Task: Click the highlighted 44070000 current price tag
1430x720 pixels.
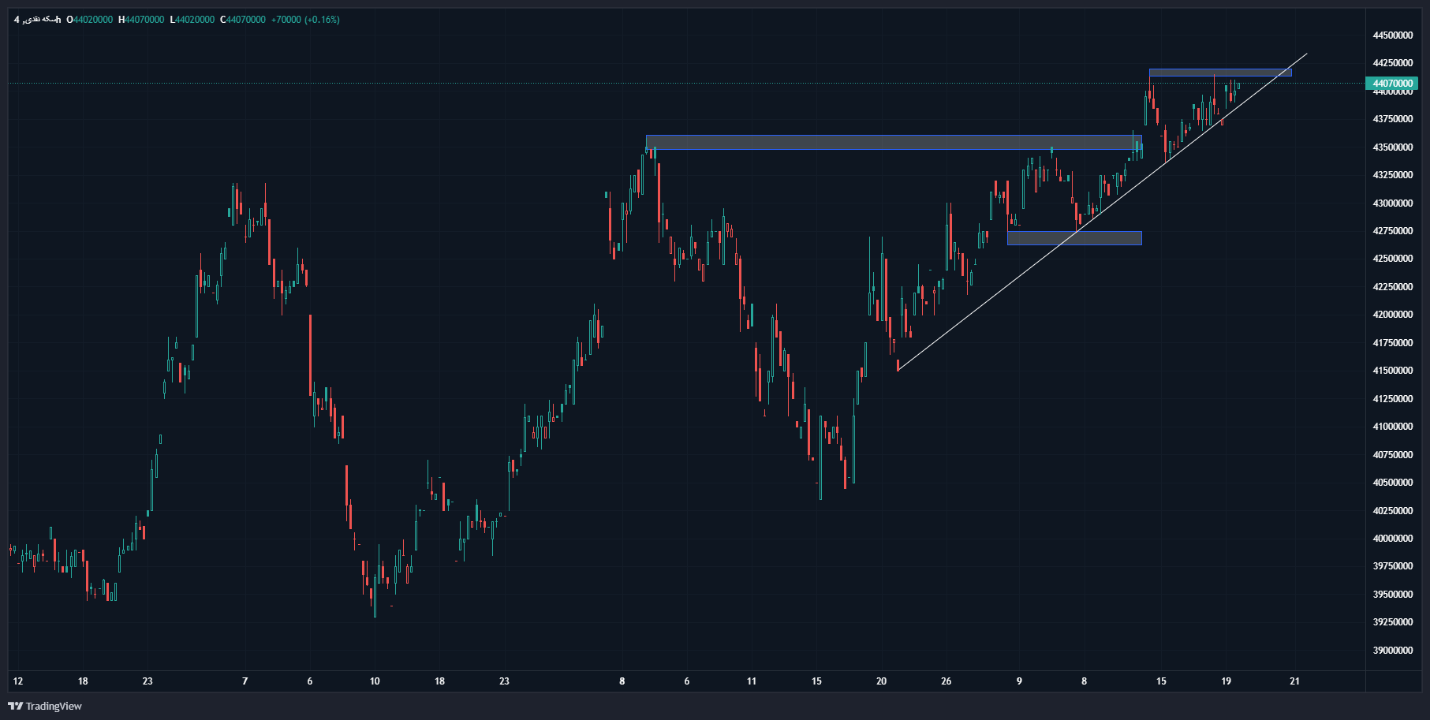Action: point(1393,83)
